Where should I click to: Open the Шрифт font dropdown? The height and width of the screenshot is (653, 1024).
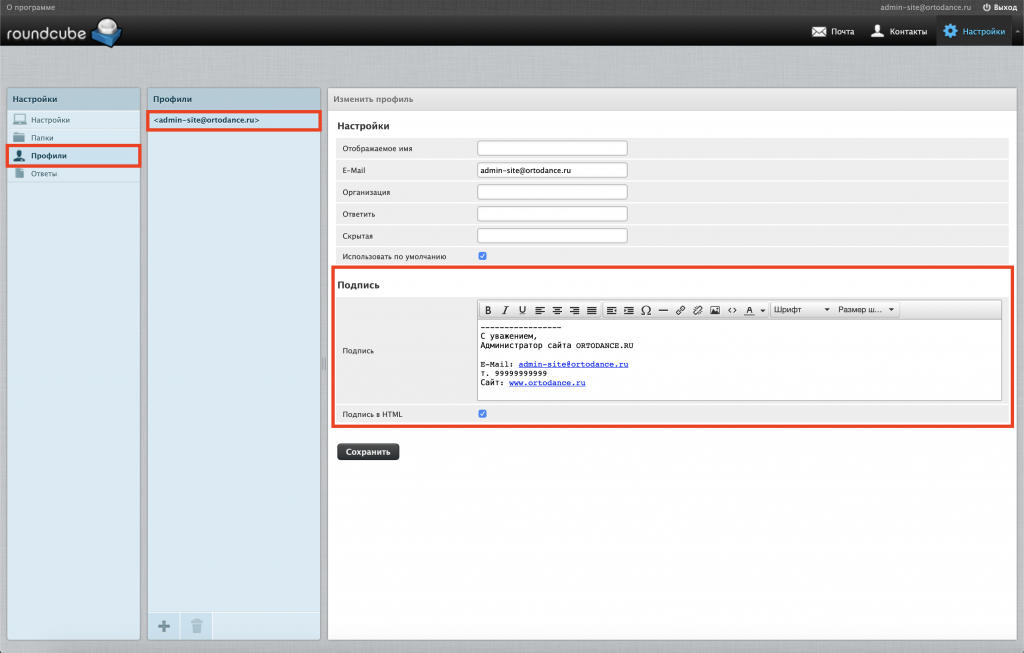(801, 310)
